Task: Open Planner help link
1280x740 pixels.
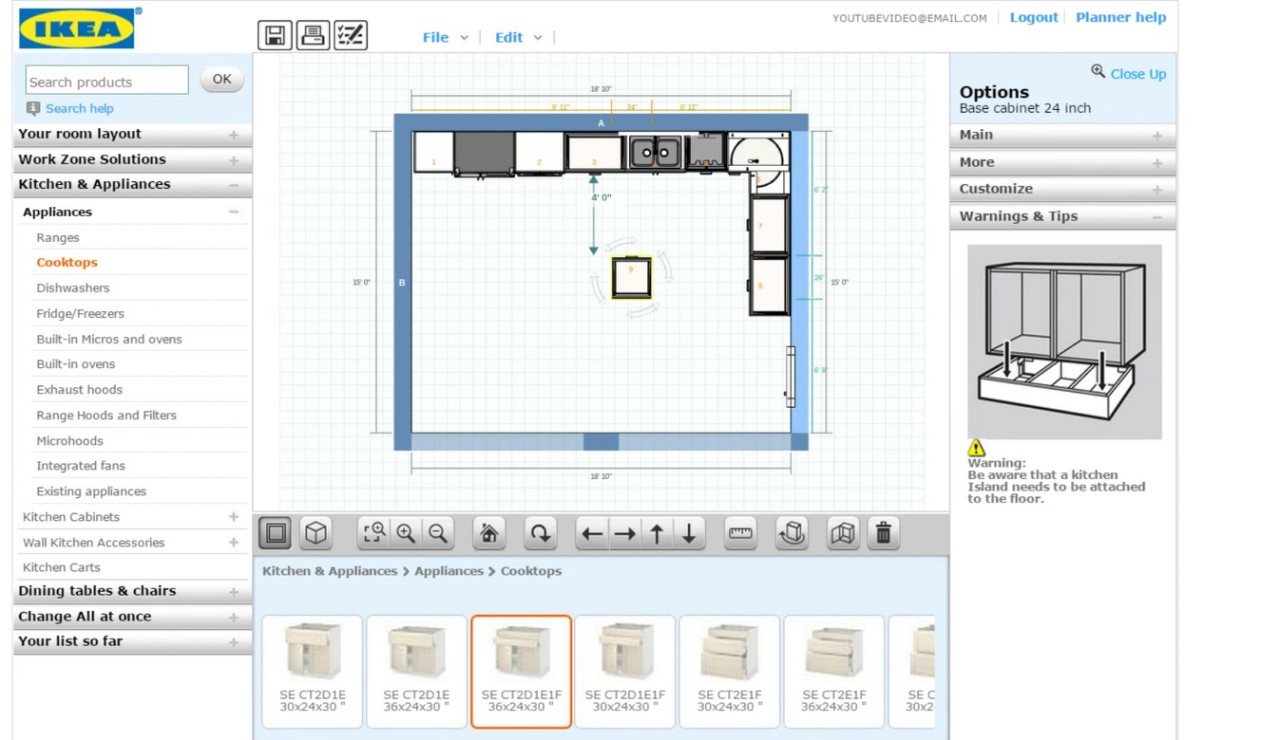Action: (x=1121, y=17)
